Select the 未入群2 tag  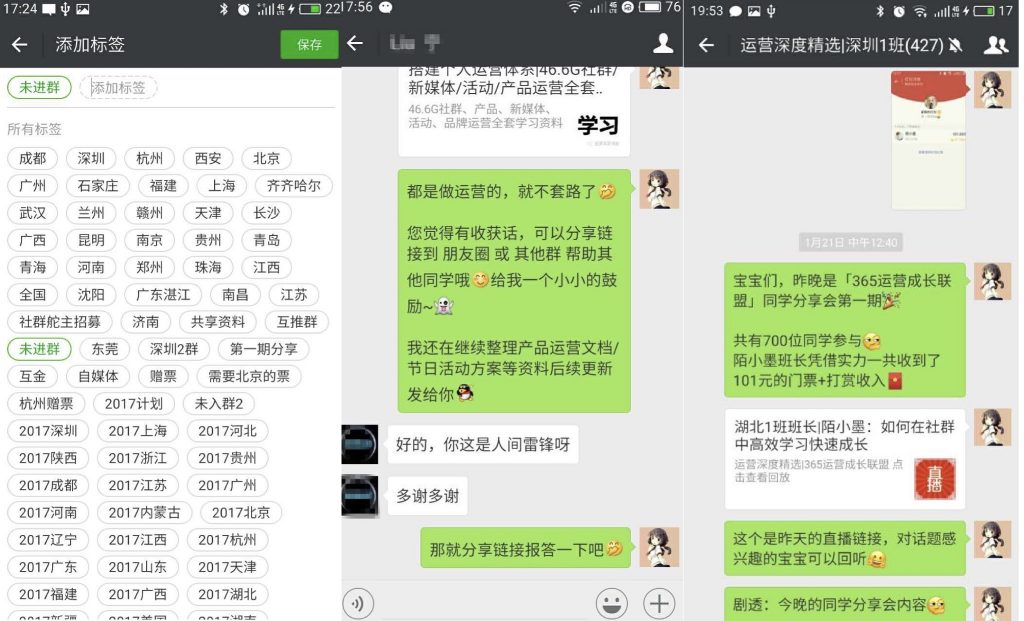(x=219, y=404)
